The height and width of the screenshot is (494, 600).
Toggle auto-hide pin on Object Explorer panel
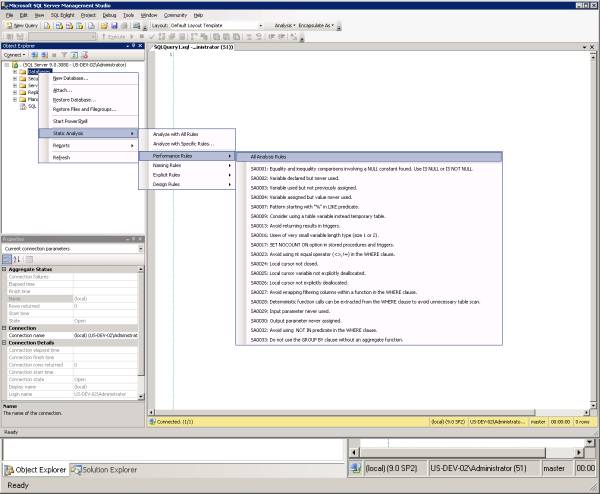tap(134, 46)
